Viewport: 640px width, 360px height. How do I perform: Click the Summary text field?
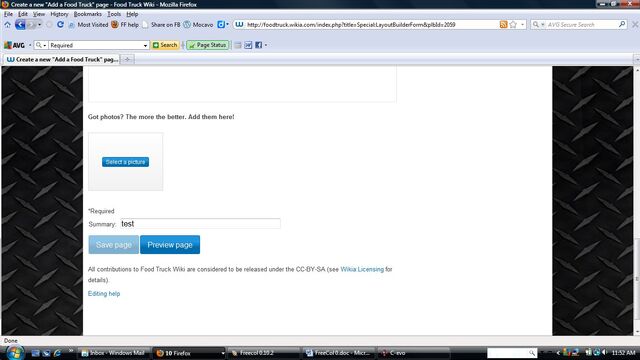tap(200, 224)
